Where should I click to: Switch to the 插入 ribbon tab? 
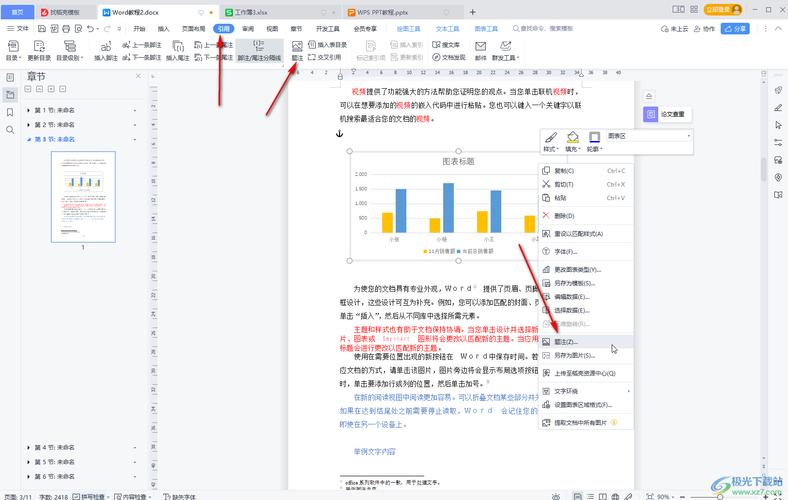coord(163,29)
